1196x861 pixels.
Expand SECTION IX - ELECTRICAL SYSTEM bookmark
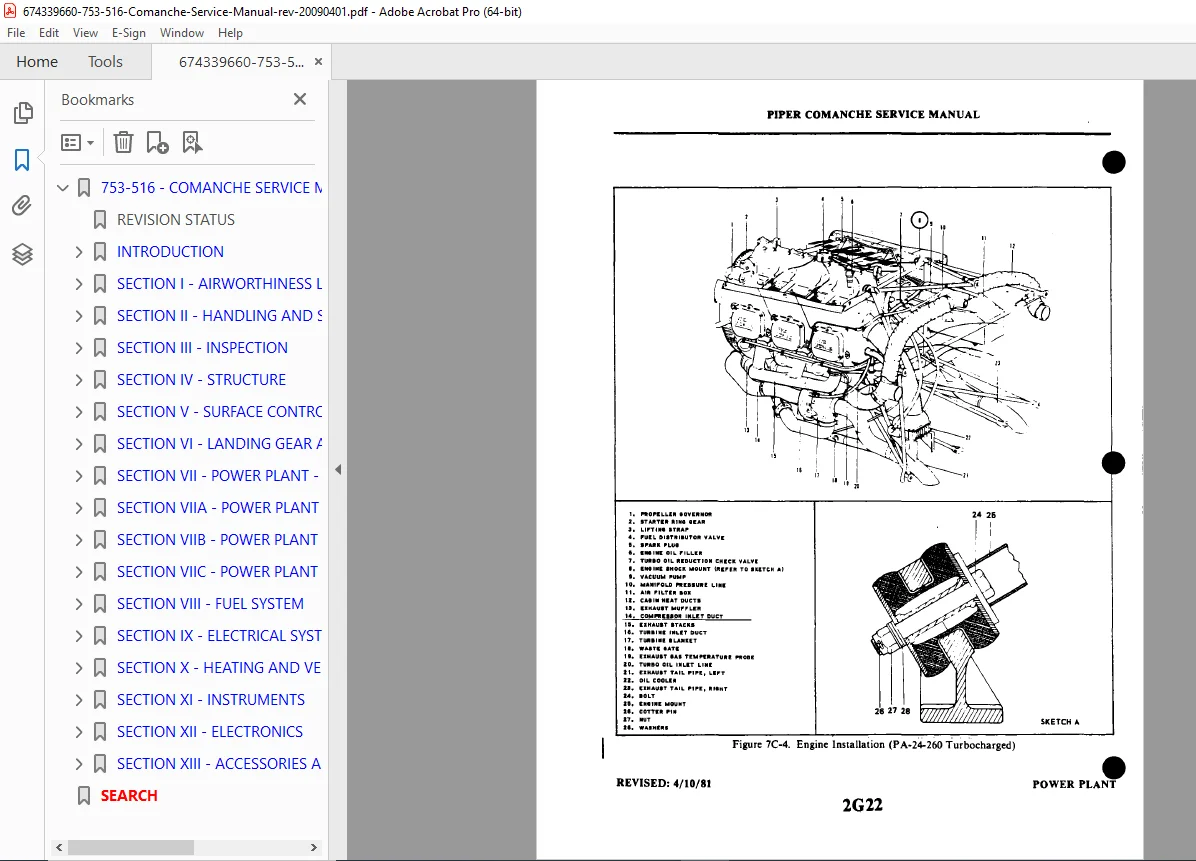[x=79, y=636]
